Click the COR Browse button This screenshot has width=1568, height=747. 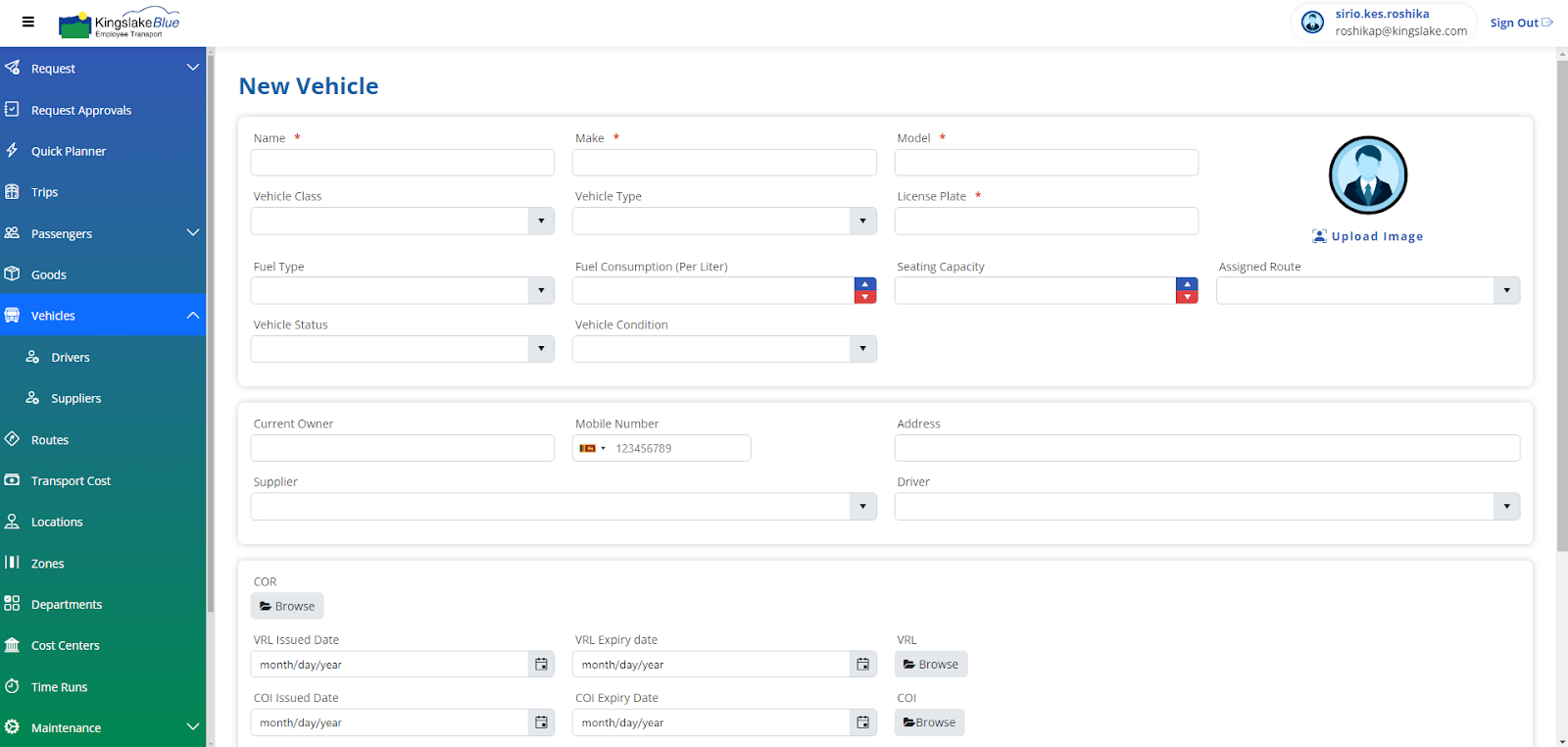coord(287,606)
